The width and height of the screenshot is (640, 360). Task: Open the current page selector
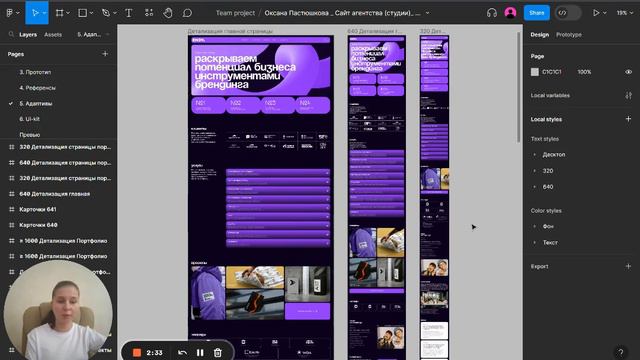tap(93, 35)
